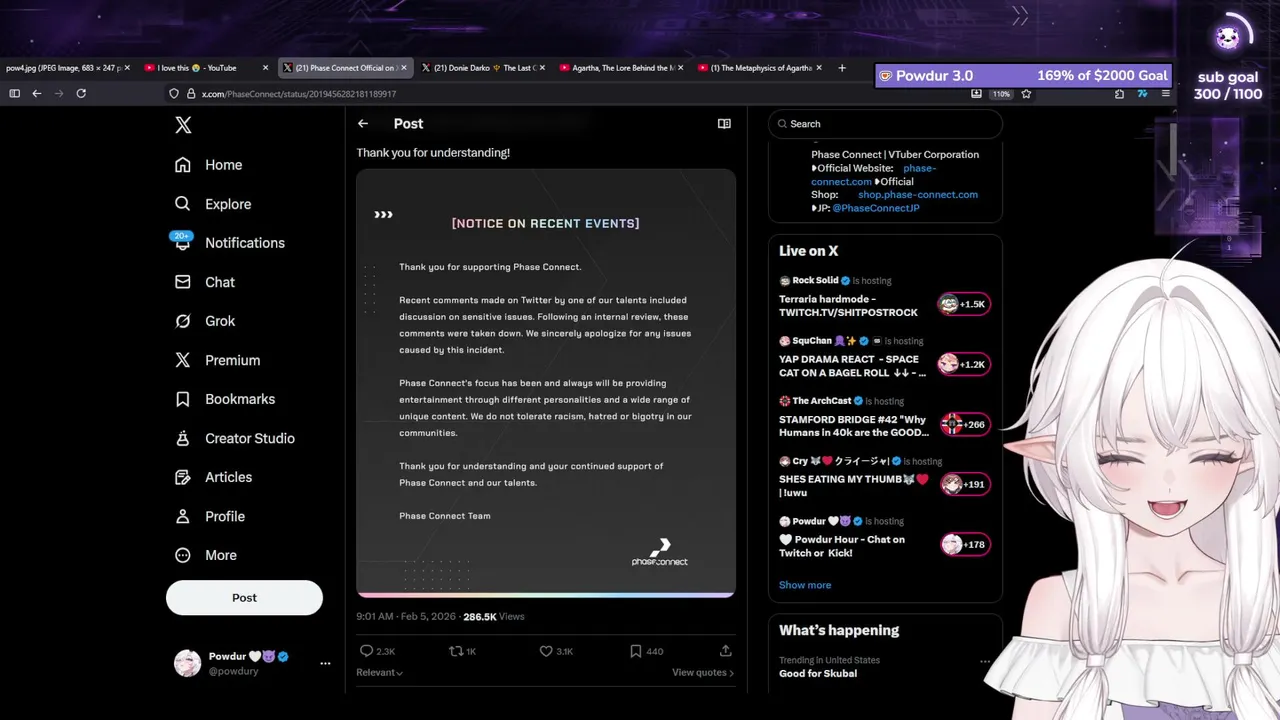Click the Post button in the sidebar
The height and width of the screenshot is (720, 1280).
244,598
